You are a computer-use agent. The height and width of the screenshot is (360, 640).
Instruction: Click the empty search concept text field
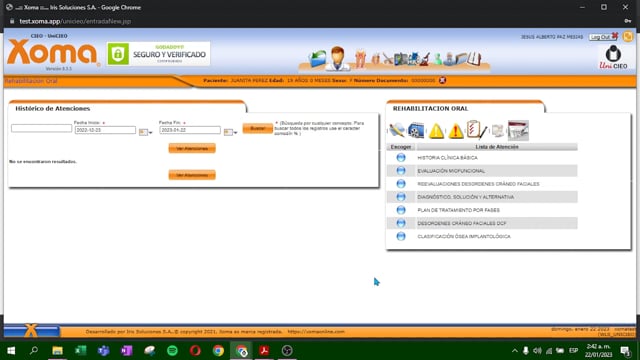(x=41, y=128)
